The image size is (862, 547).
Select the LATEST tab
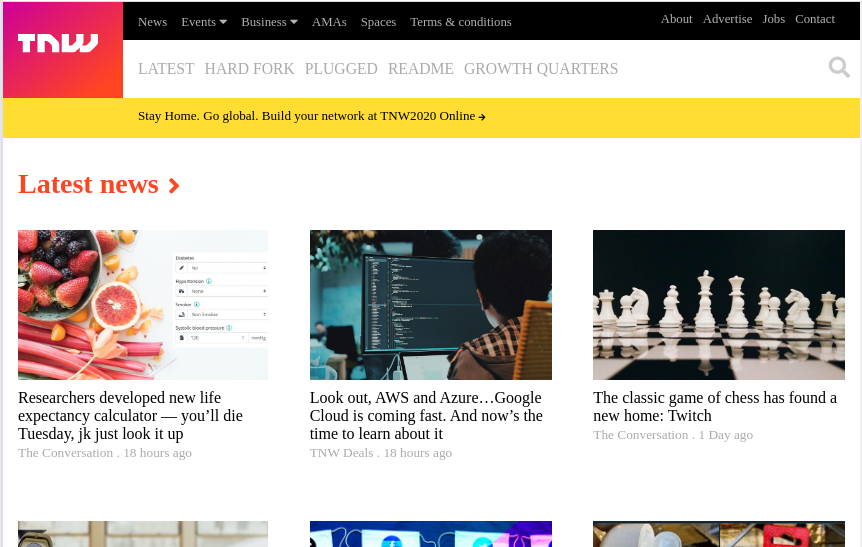click(x=166, y=69)
